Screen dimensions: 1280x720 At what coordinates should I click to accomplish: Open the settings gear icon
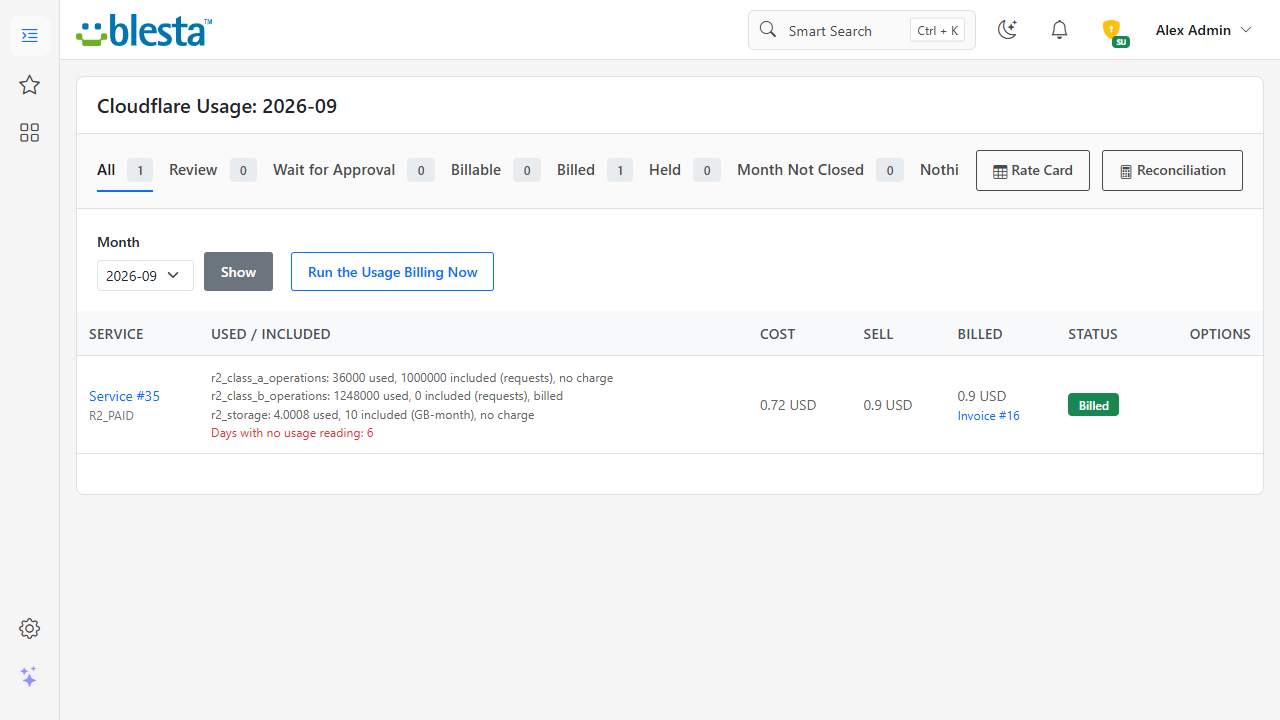tap(30, 628)
